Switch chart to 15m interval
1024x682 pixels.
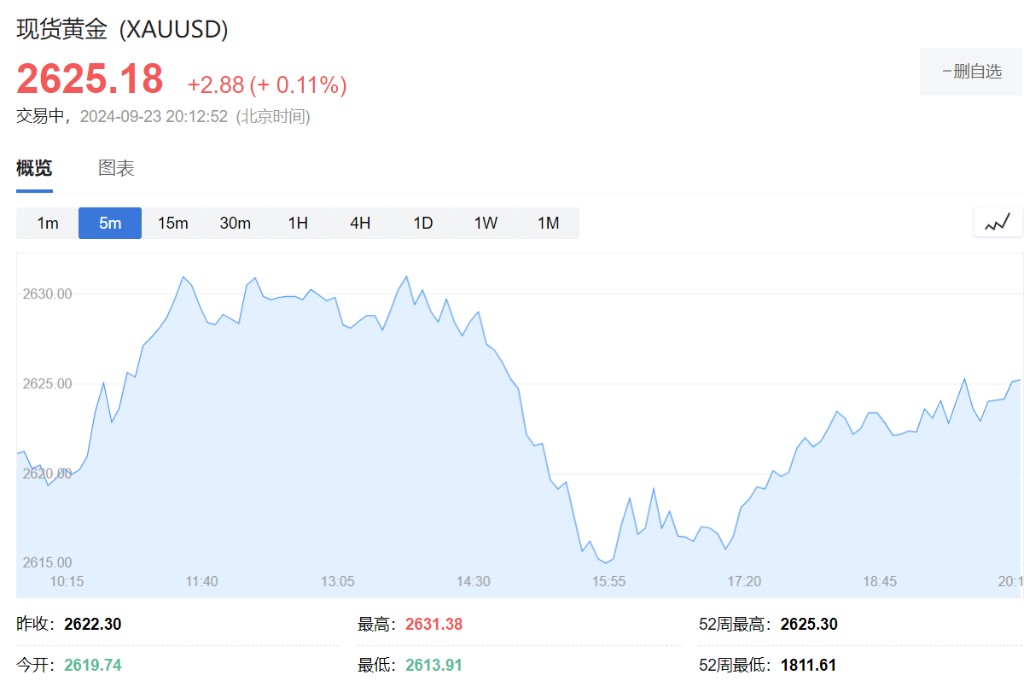173,223
